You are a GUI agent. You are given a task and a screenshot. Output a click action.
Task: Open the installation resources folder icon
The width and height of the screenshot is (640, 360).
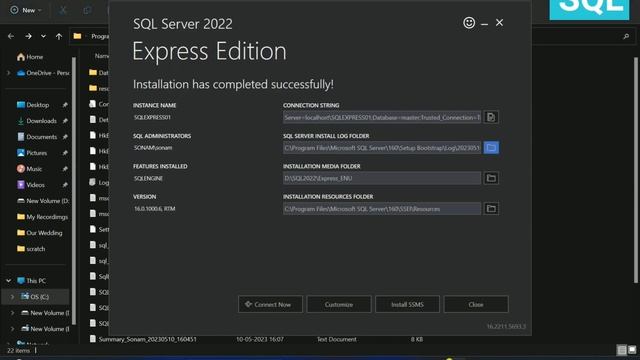[x=491, y=209]
